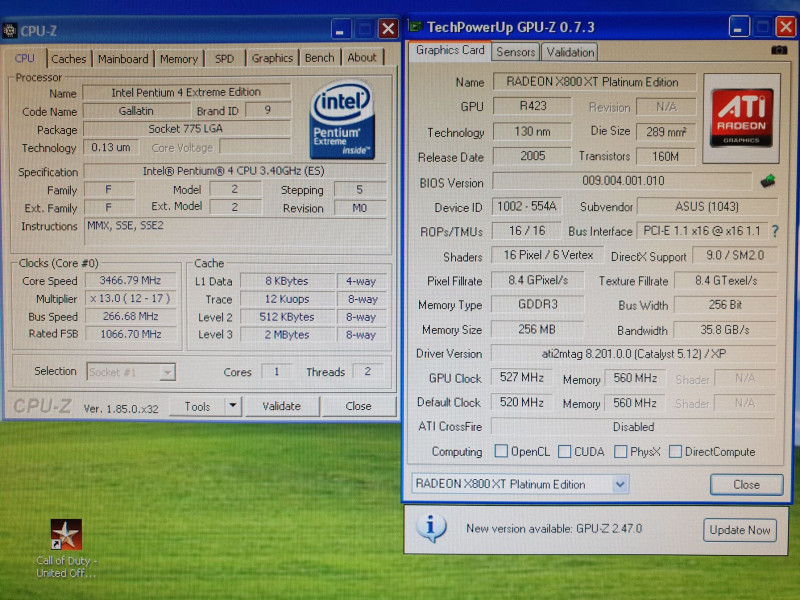This screenshot has height=600, width=800.
Task: Close GPU-Z with the title bar X
Action: point(786,26)
